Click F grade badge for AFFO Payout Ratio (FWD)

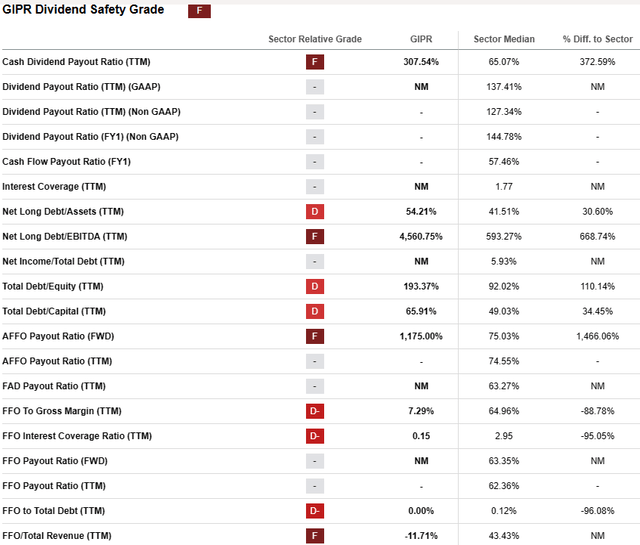click(315, 336)
